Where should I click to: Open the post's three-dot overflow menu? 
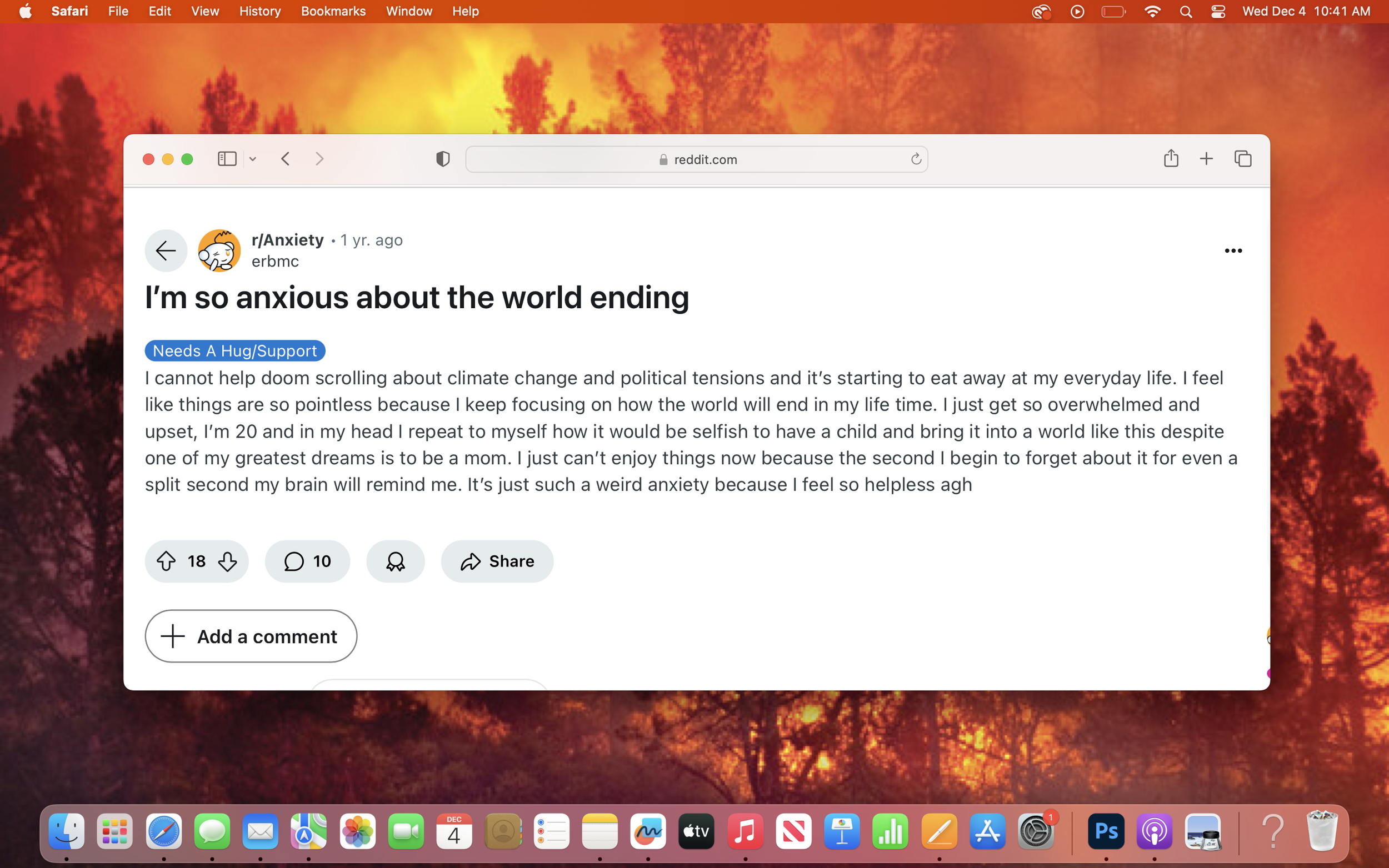1233,250
